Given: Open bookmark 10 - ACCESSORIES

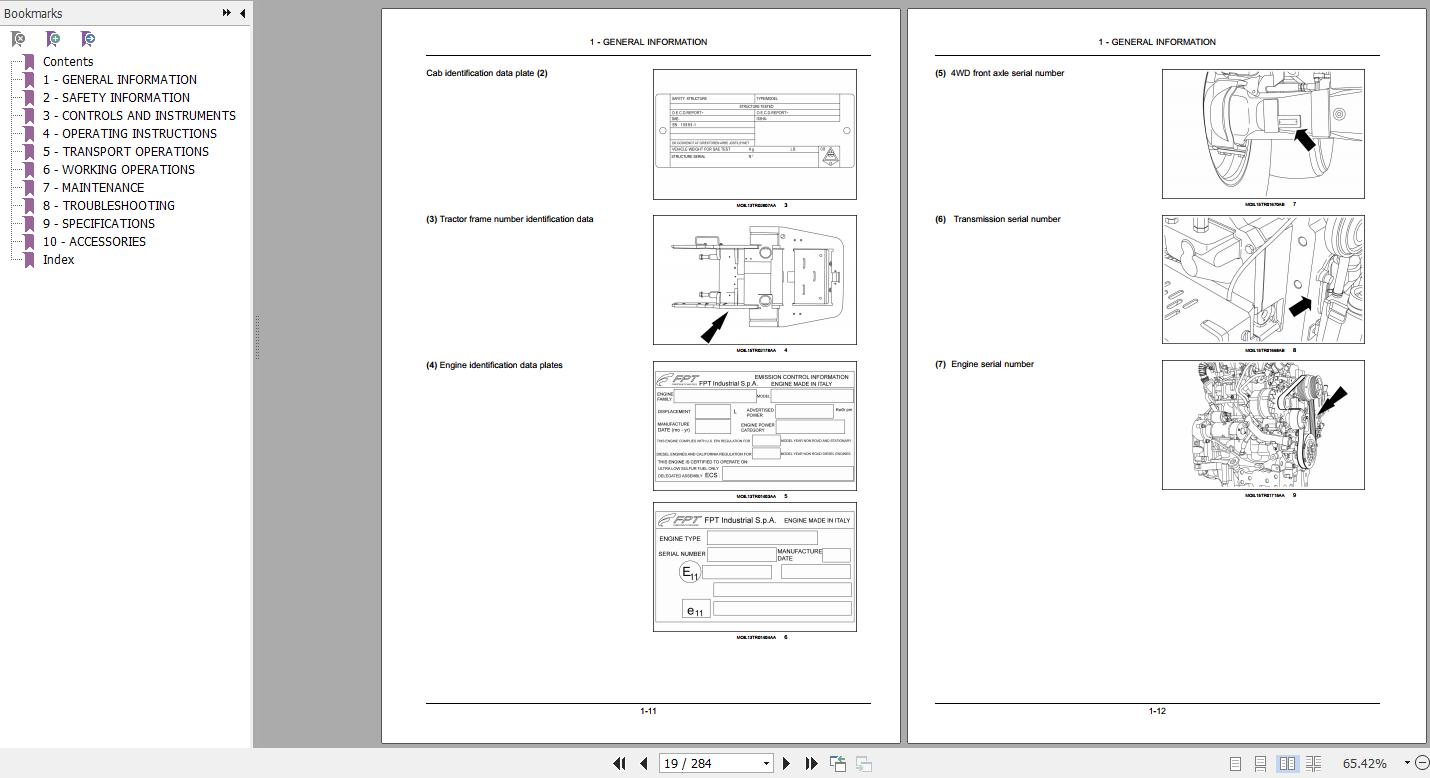Looking at the screenshot, I should pyautogui.click(x=94, y=241).
